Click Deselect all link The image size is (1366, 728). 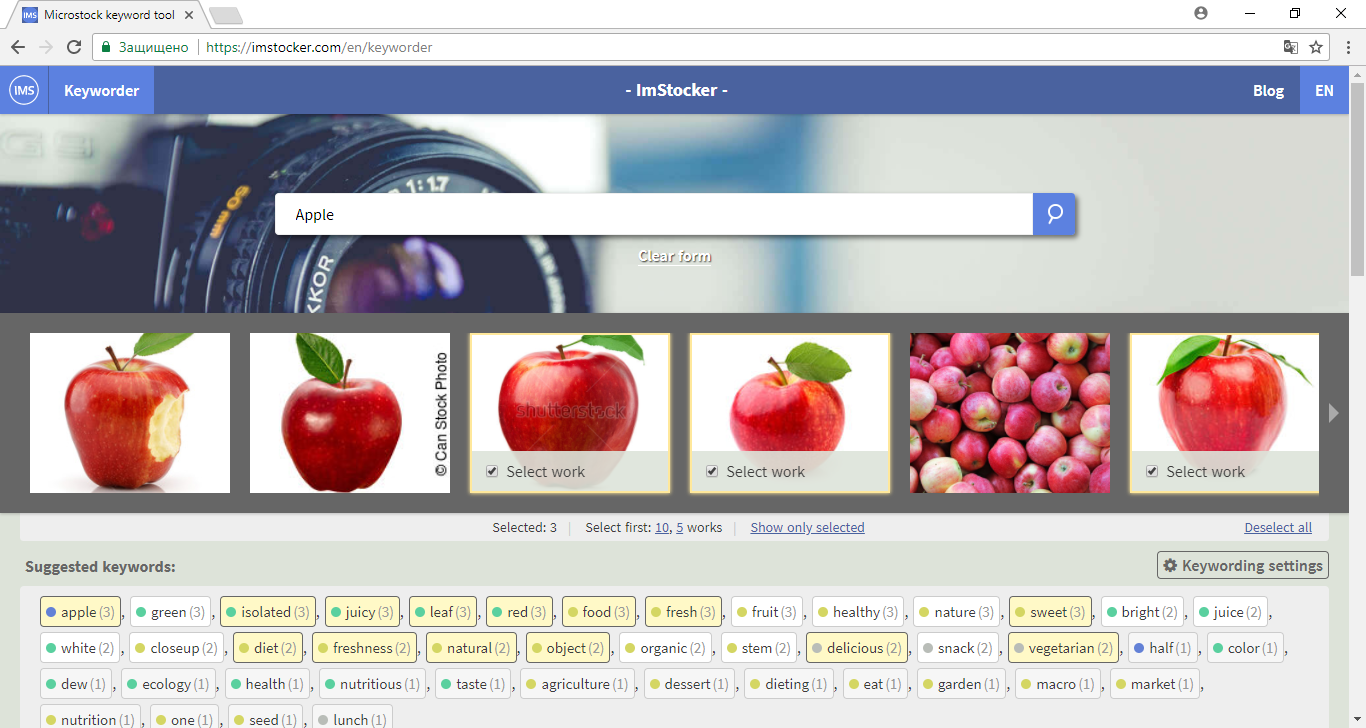tap(1278, 527)
